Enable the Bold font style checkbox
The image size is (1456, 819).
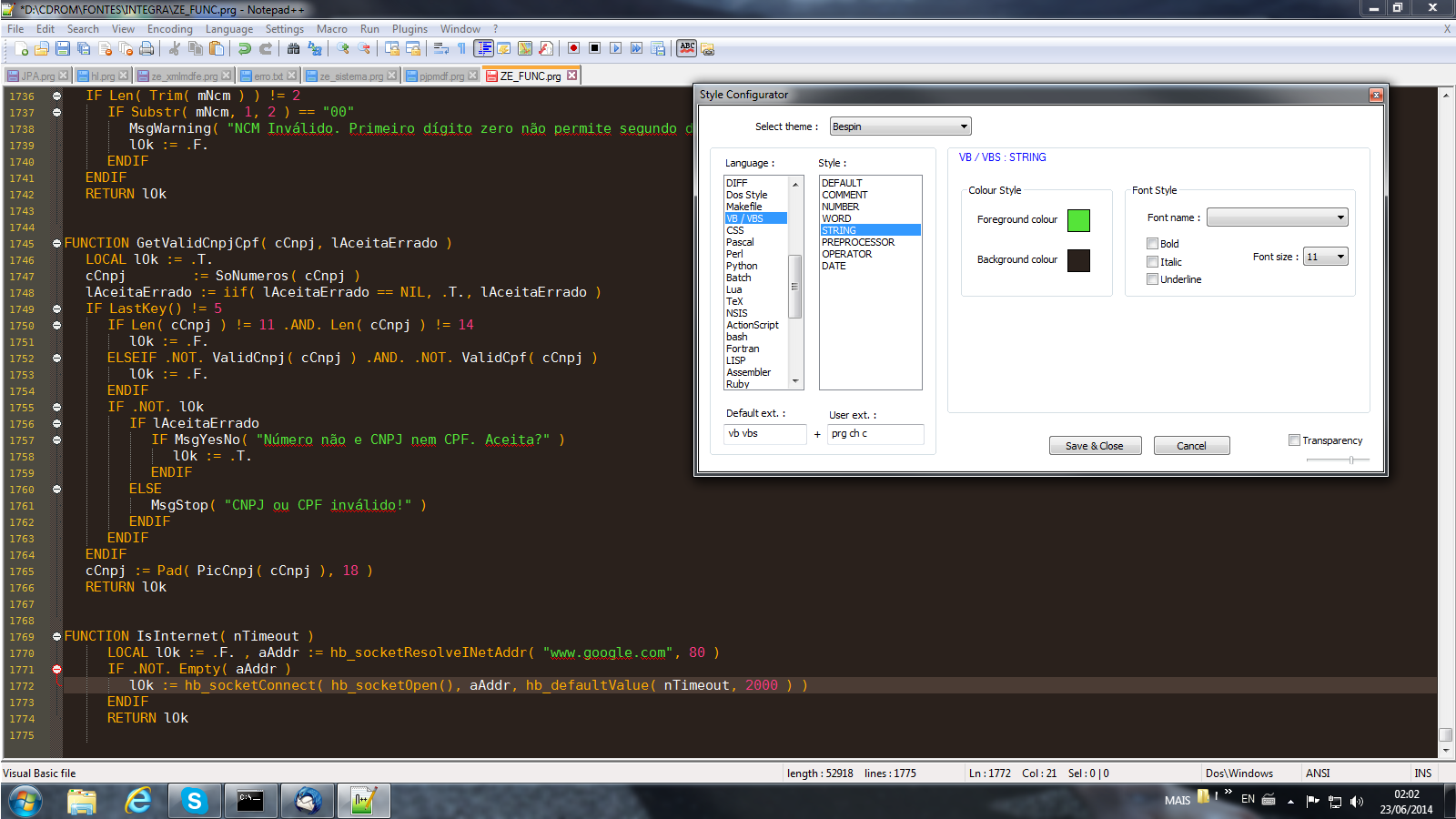tap(1152, 244)
